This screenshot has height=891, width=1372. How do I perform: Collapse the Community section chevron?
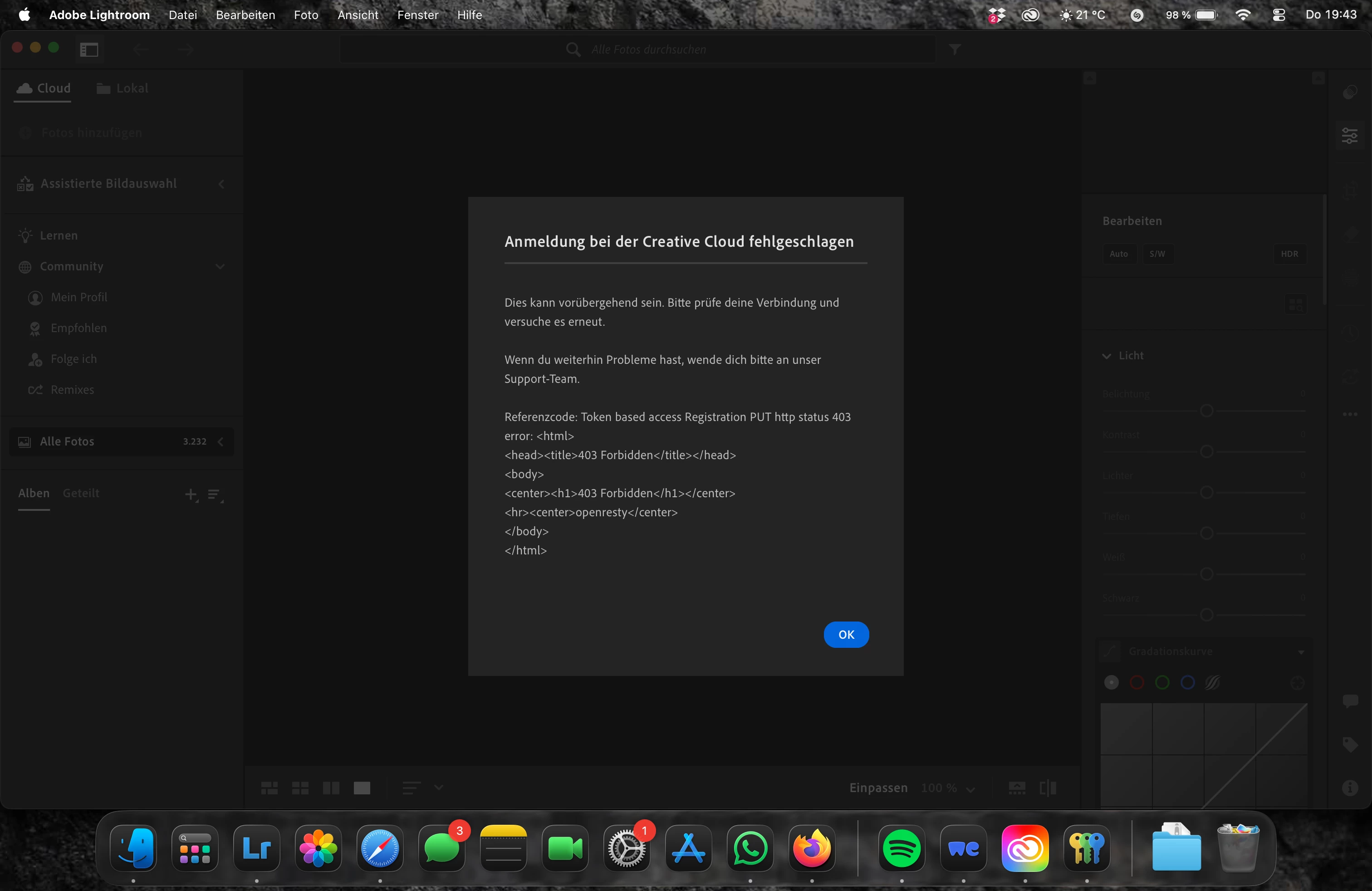[220, 267]
